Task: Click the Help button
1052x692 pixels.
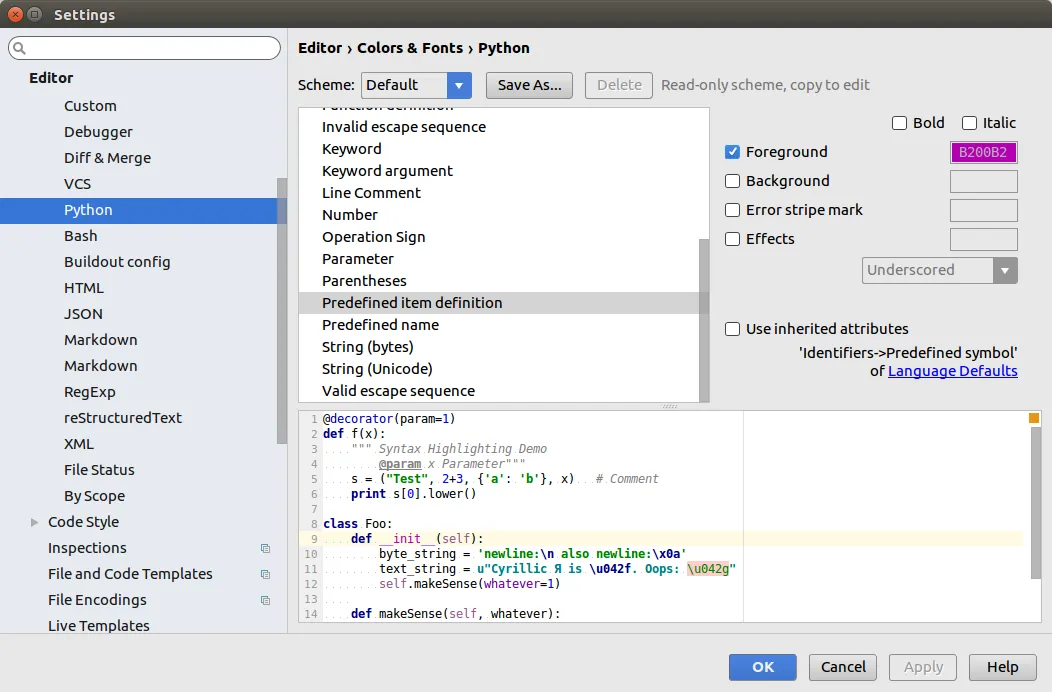Action: click(1002, 667)
